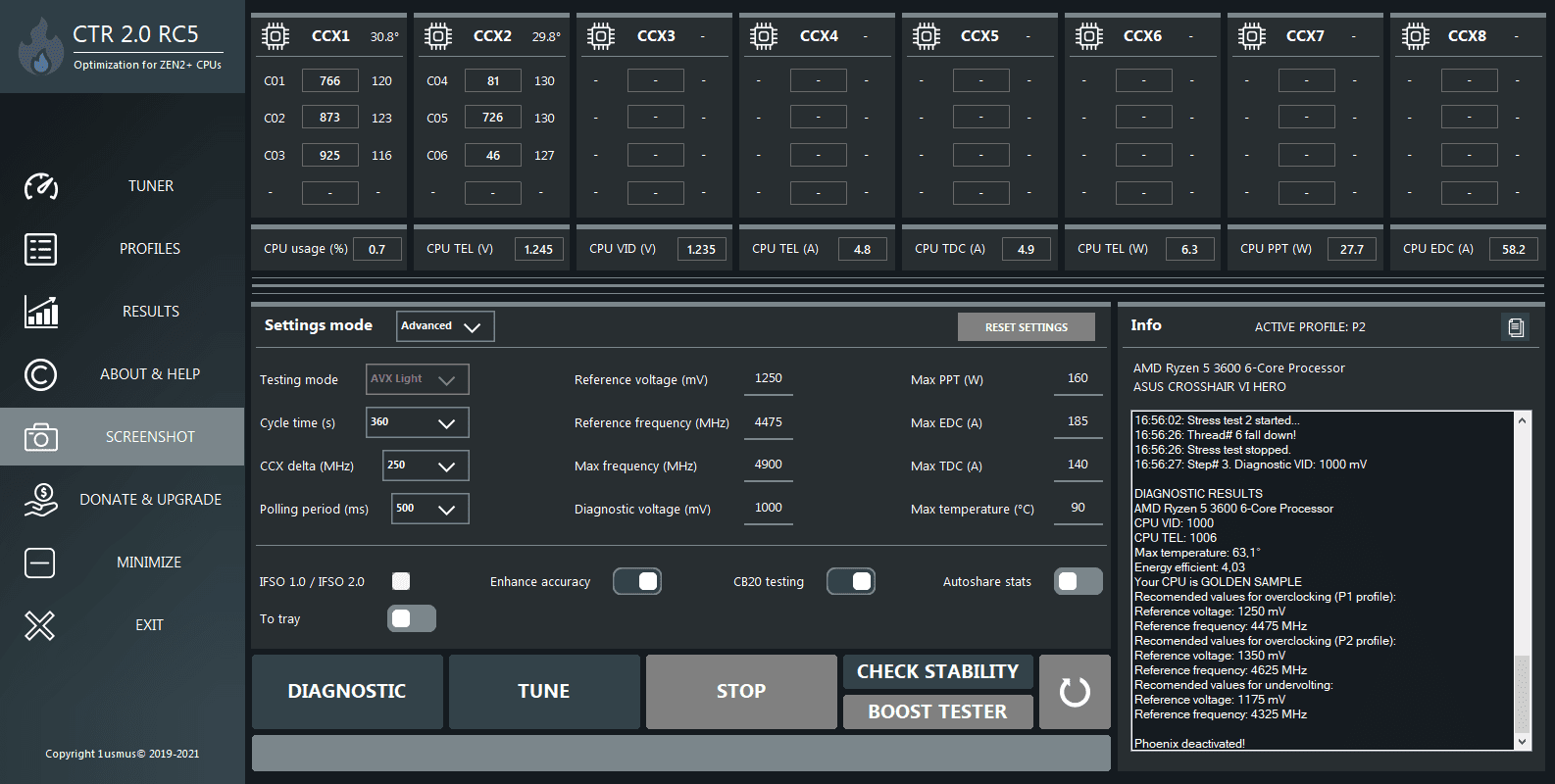
Task: Click the Exit X icon
Action: [40, 625]
